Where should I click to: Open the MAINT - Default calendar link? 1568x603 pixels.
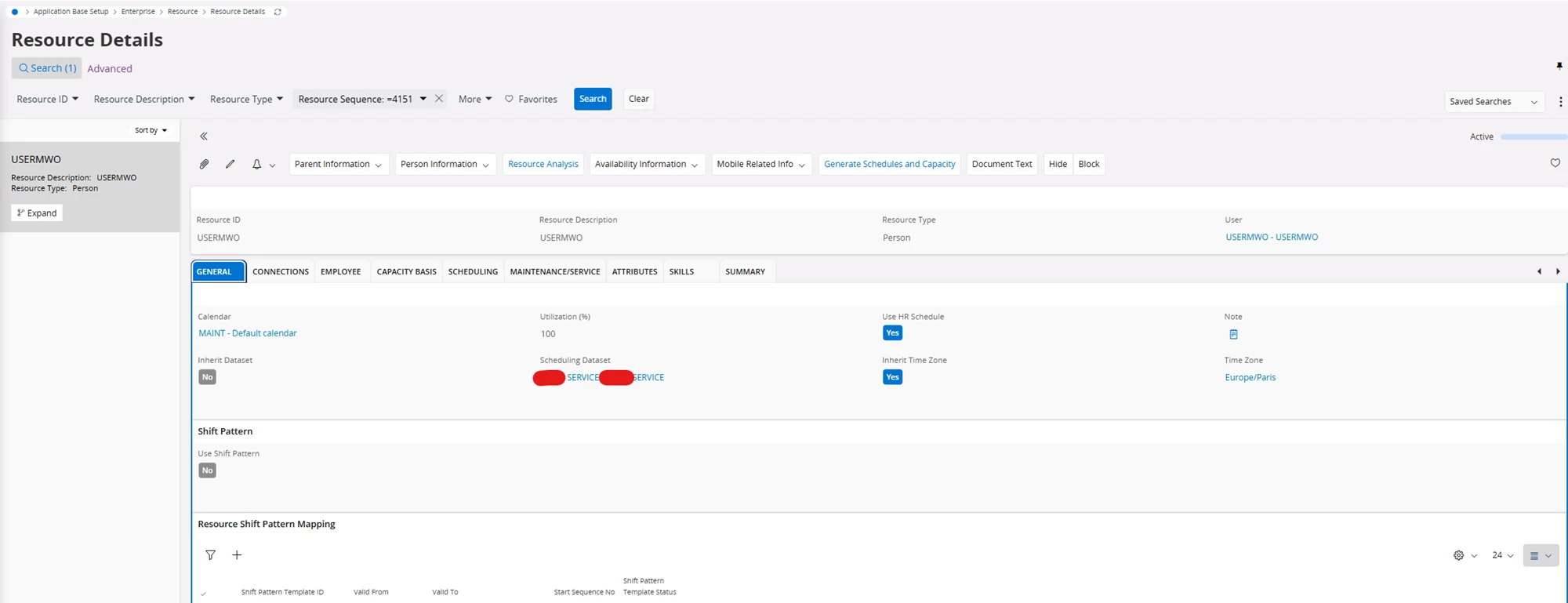coord(248,333)
